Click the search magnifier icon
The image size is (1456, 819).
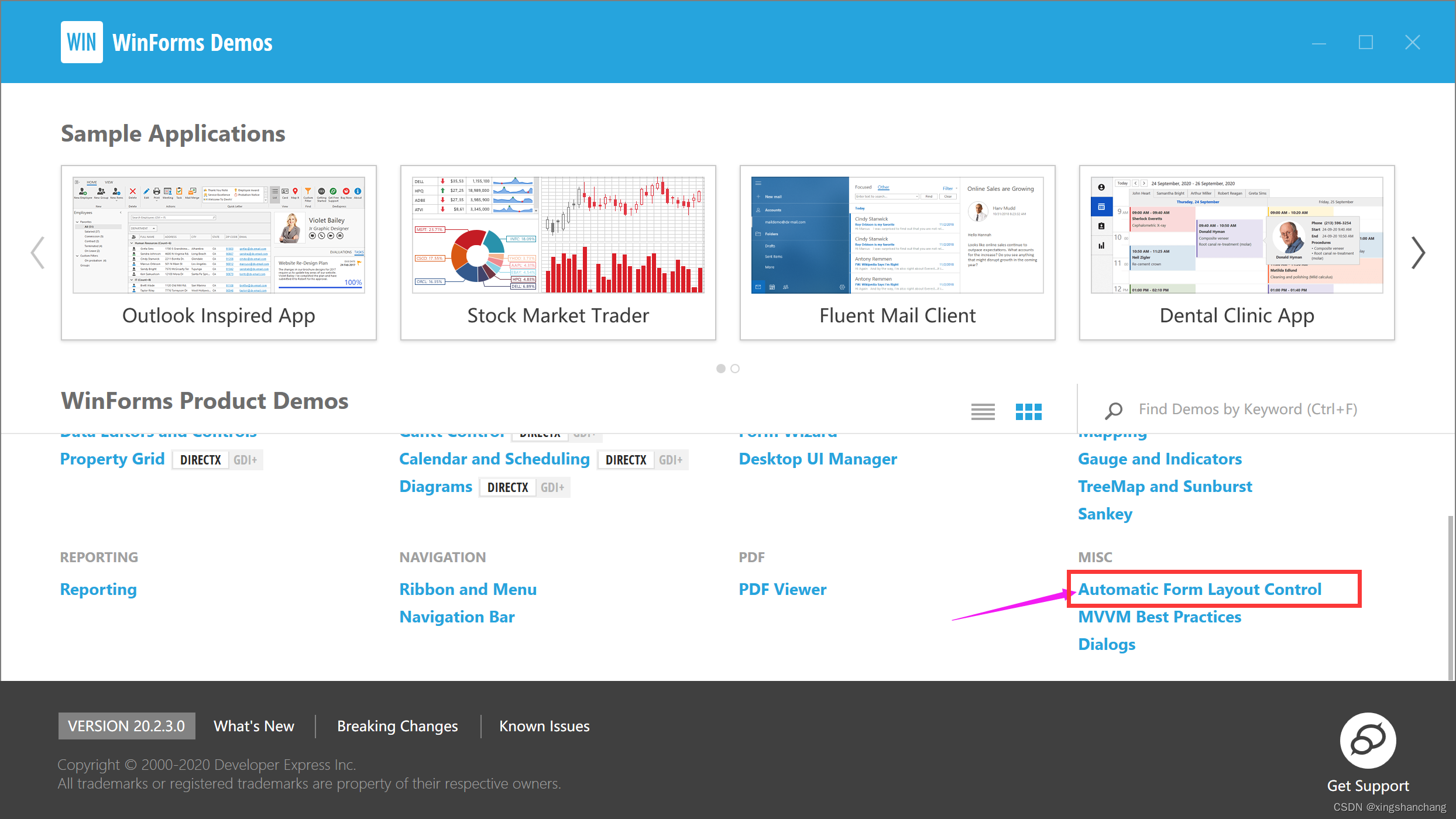tap(1113, 410)
